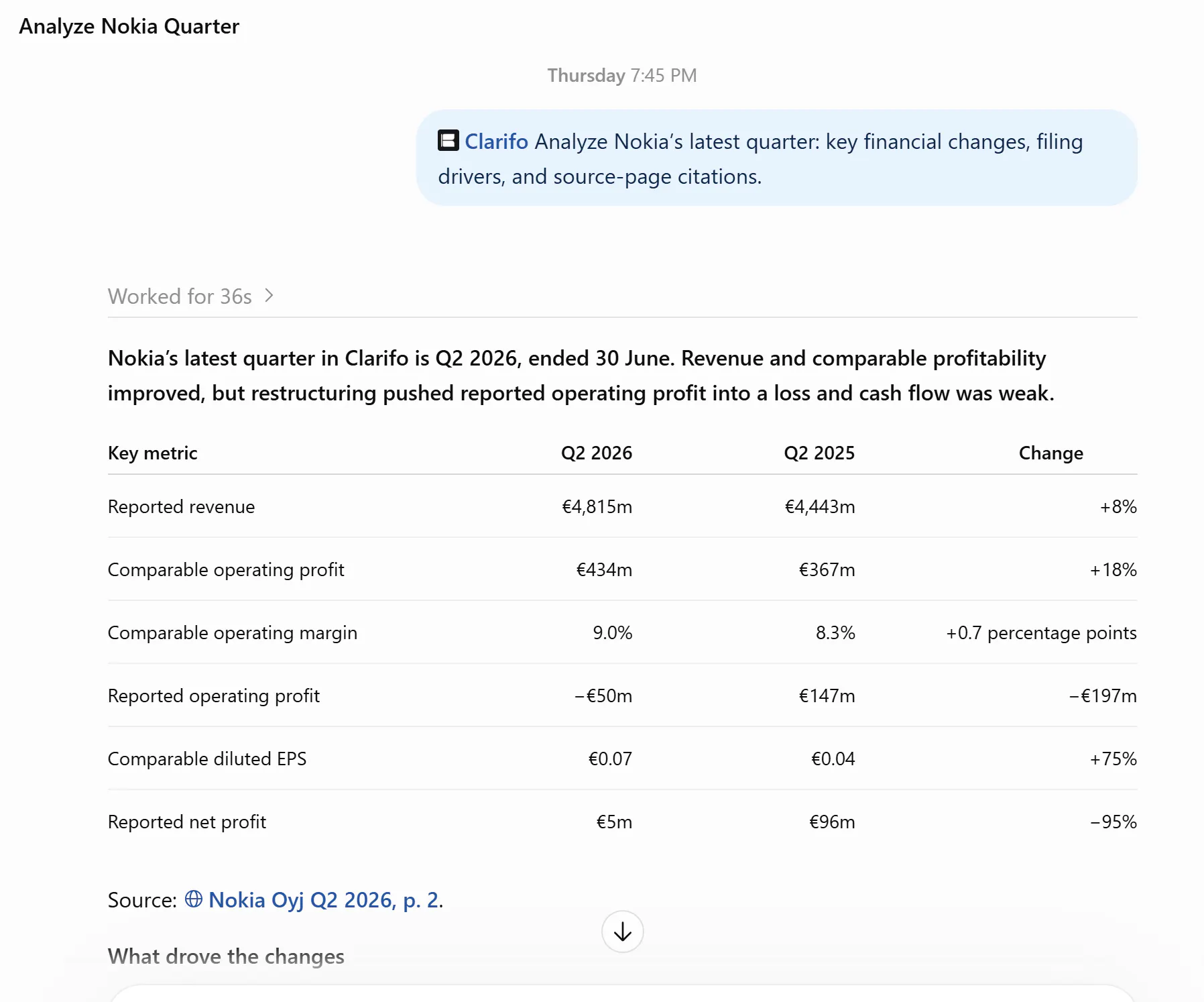Click 'Comparable diluted EPS' row label
Viewport: 1204px width, 1002px height.
click(207, 759)
